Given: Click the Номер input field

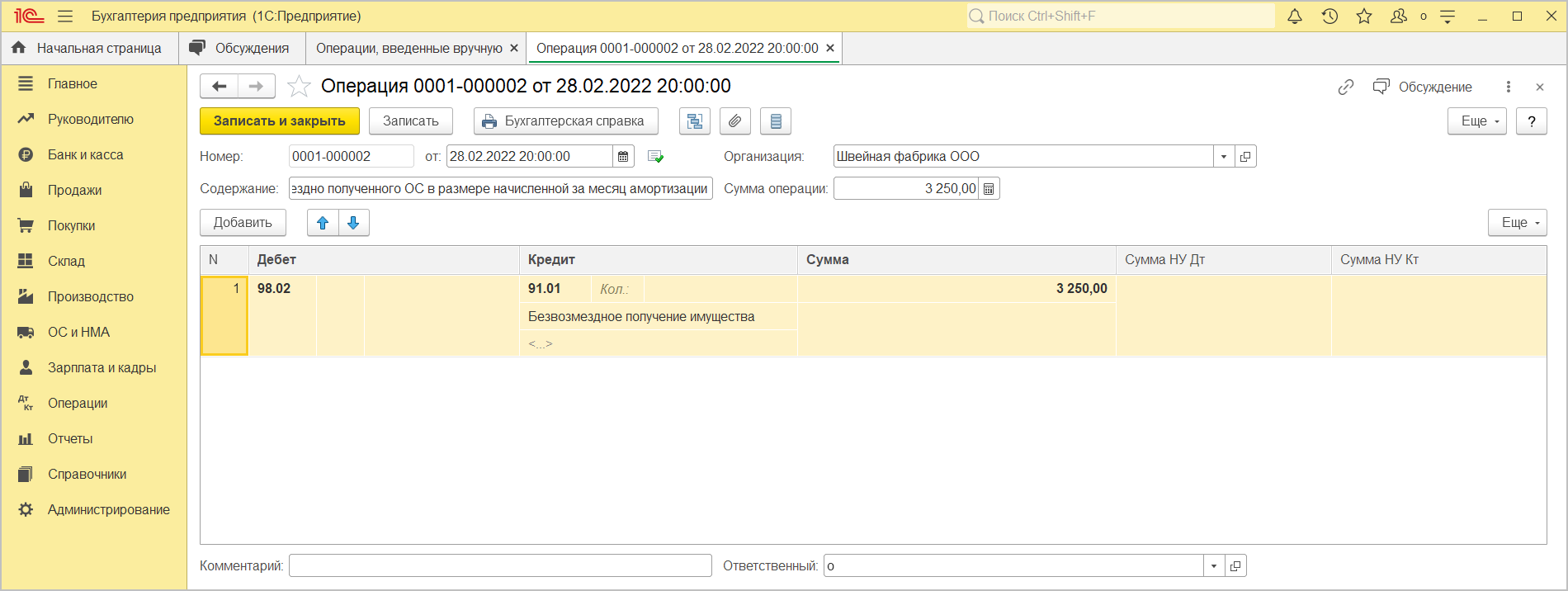Looking at the screenshot, I should click(351, 156).
